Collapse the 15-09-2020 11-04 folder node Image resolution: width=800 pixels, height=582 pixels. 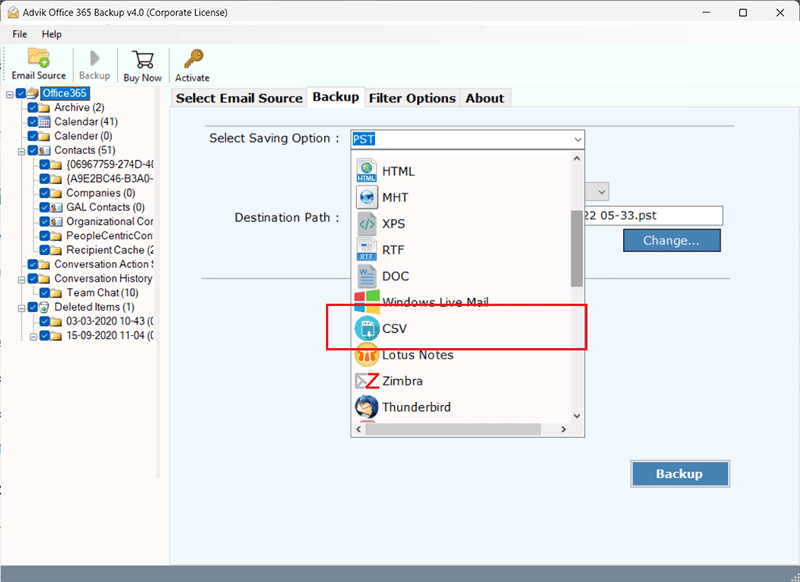33,337
